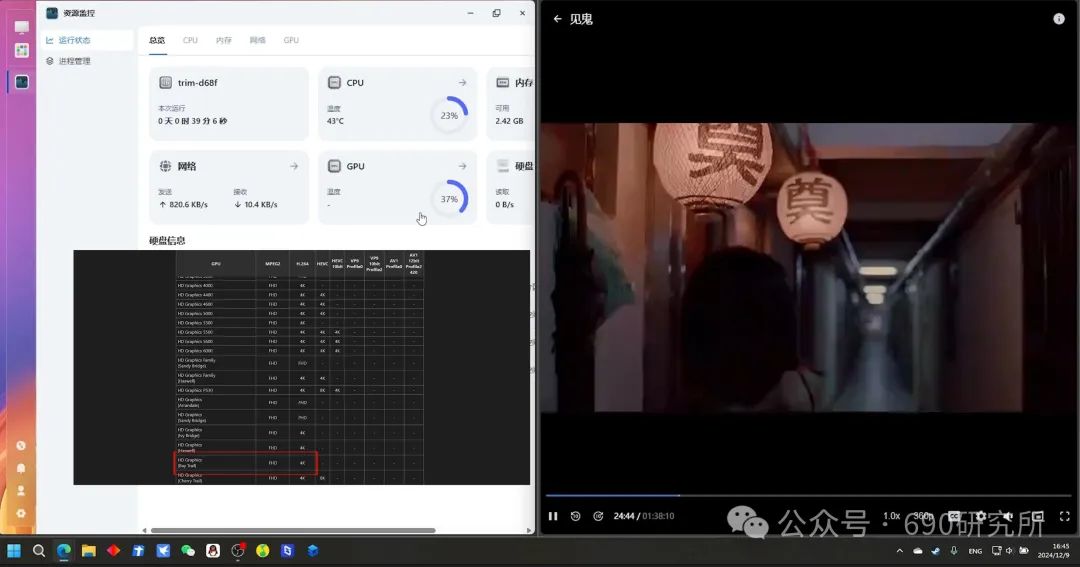Click the trim-d68f device card
Screen dimensions: 1080x567
[x=229, y=104]
